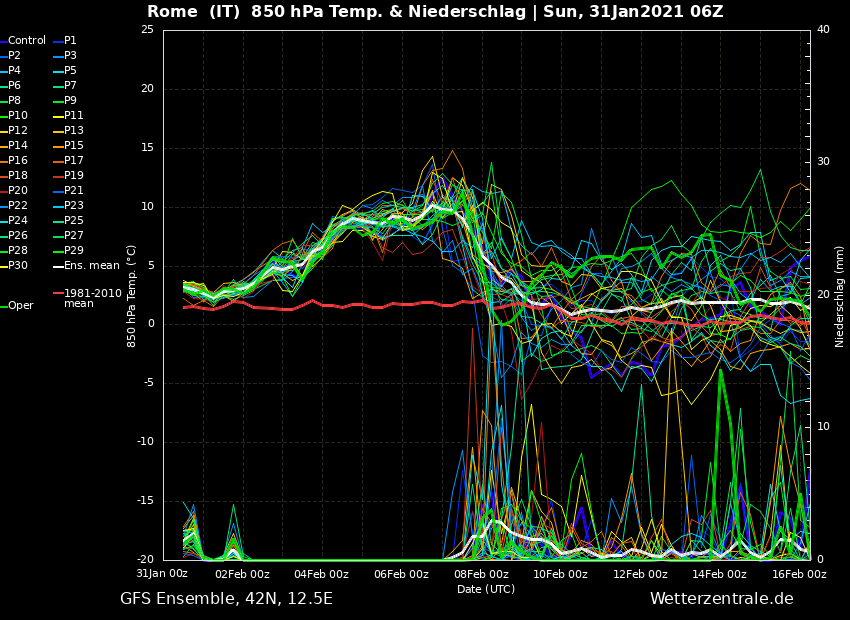Select legend label "P22"
The height and width of the screenshot is (620, 850).
pyautogui.click(x=17, y=205)
